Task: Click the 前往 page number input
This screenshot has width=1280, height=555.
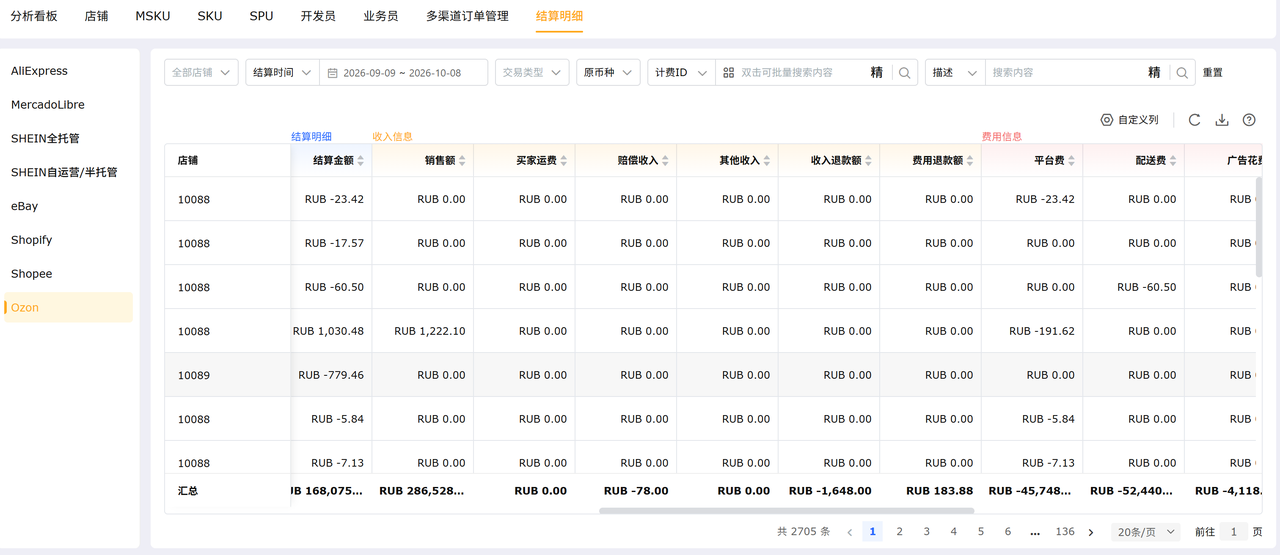Action: tap(1234, 532)
